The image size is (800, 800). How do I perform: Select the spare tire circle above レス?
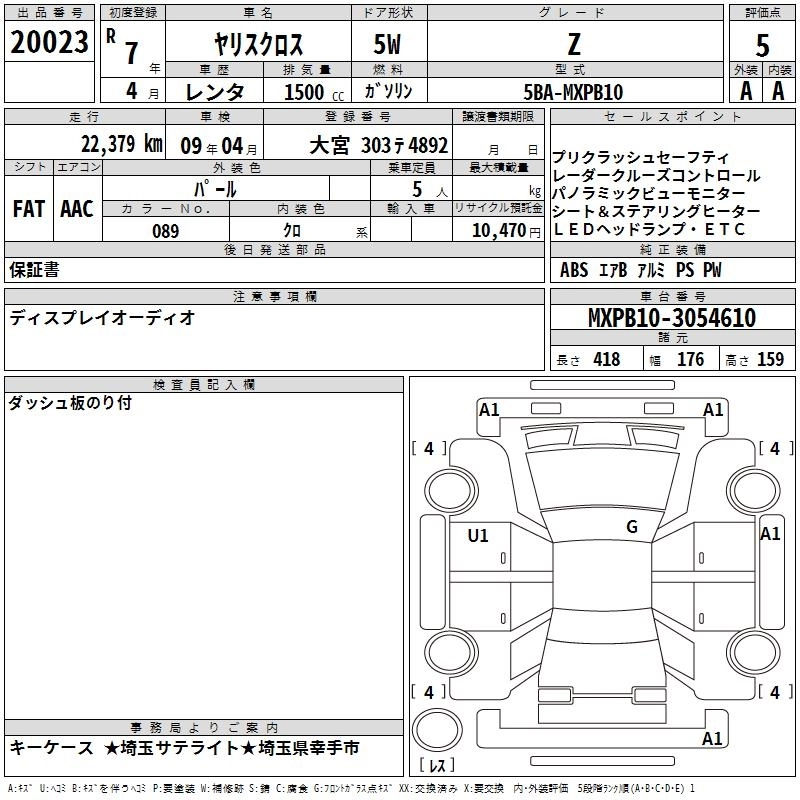tap(437, 729)
